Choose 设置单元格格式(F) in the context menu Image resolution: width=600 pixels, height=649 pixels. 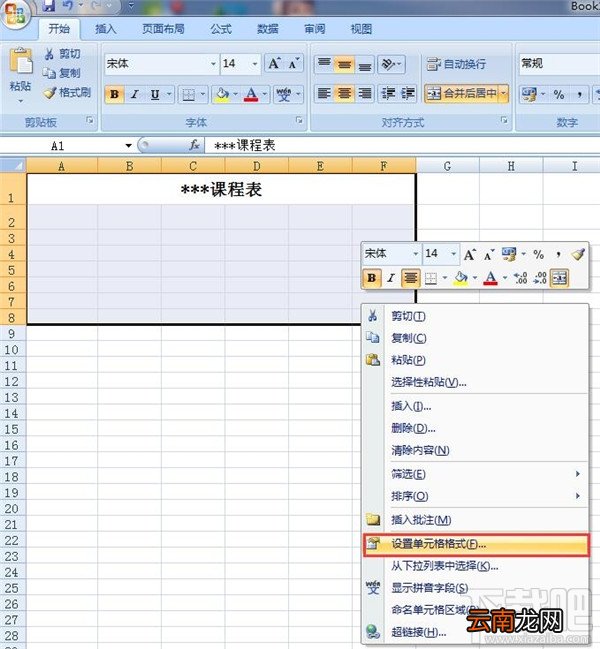(x=476, y=544)
